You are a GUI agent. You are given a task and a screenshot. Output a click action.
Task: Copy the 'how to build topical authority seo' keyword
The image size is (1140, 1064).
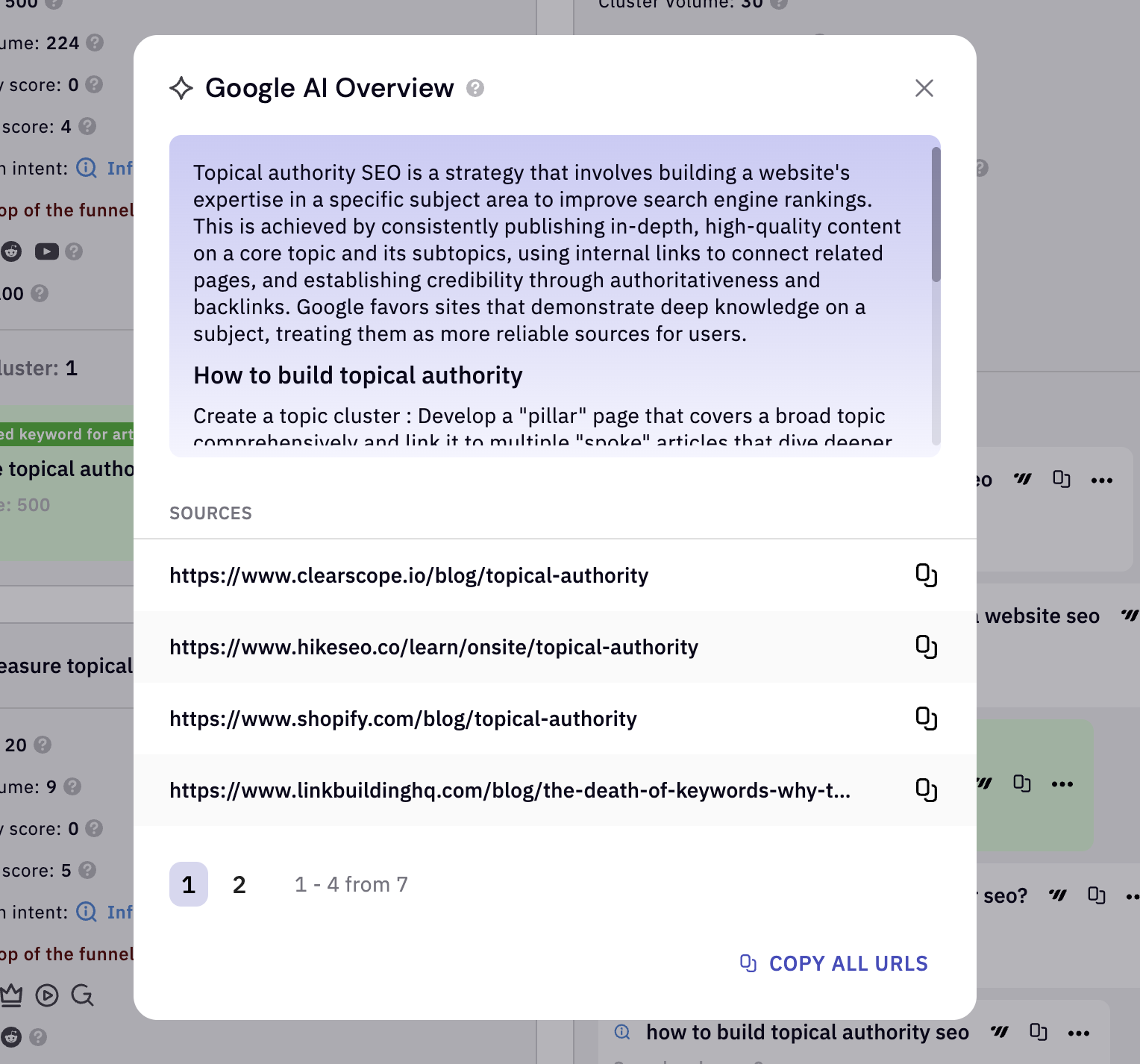[1038, 1032]
